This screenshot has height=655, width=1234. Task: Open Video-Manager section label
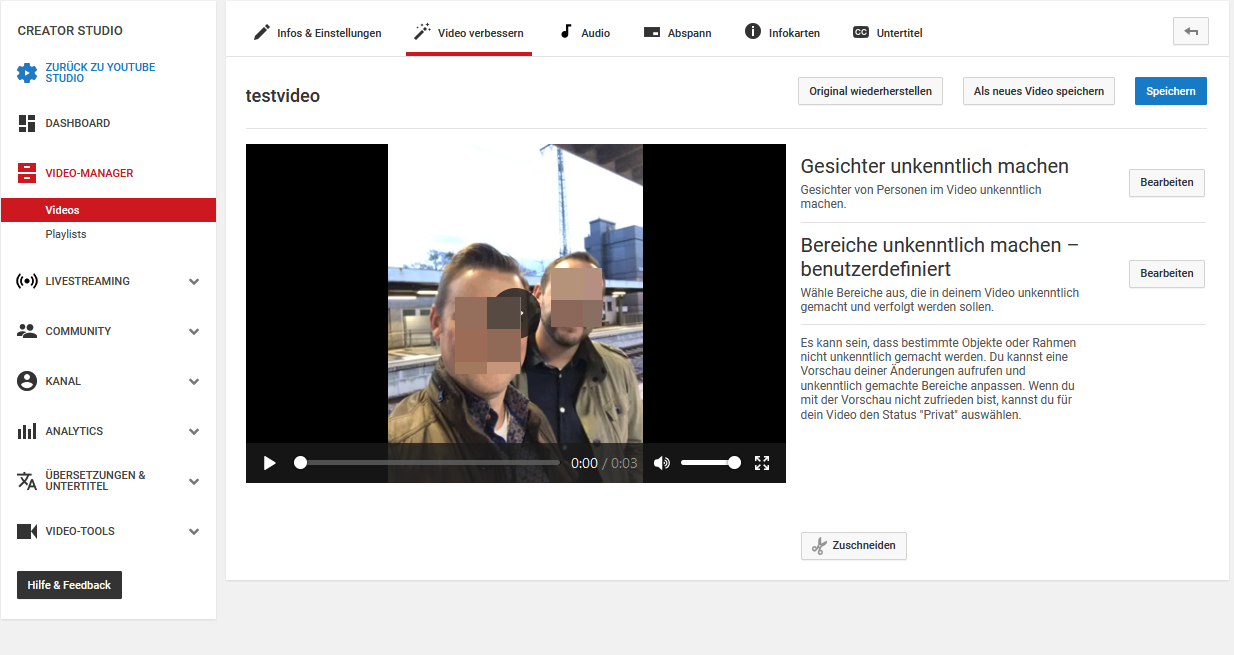point(89,173)
